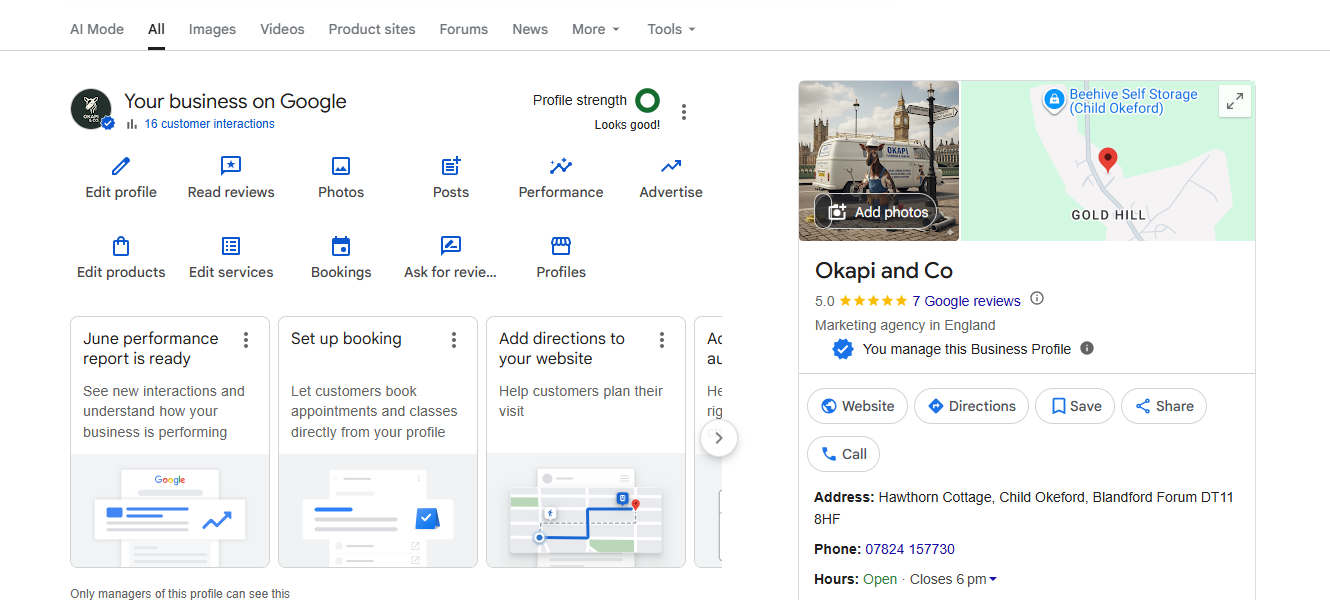Switch to the Images tab

(x=212, y=29)
